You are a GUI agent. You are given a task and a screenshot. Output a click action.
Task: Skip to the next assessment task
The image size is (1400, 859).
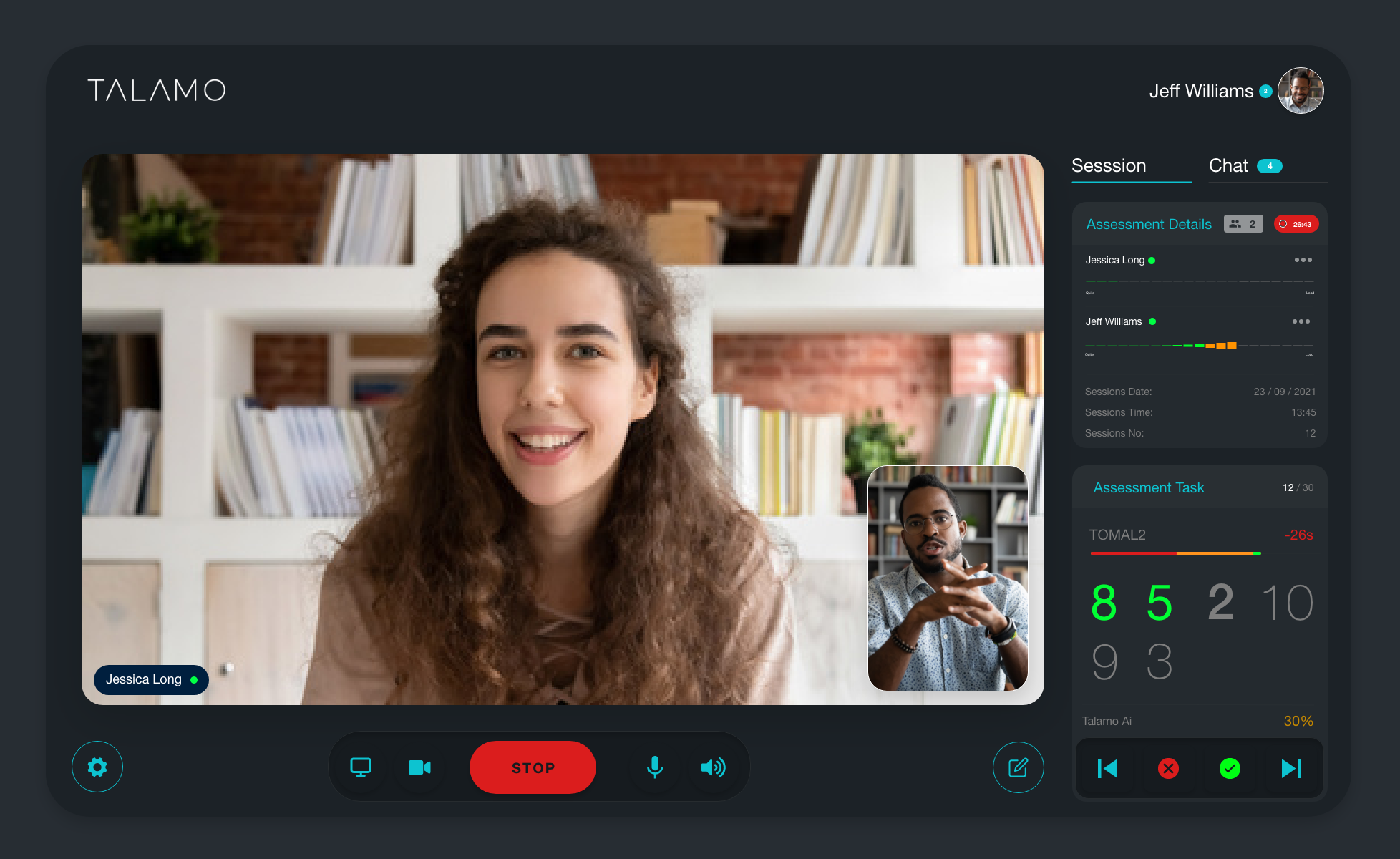point(1291,769)
